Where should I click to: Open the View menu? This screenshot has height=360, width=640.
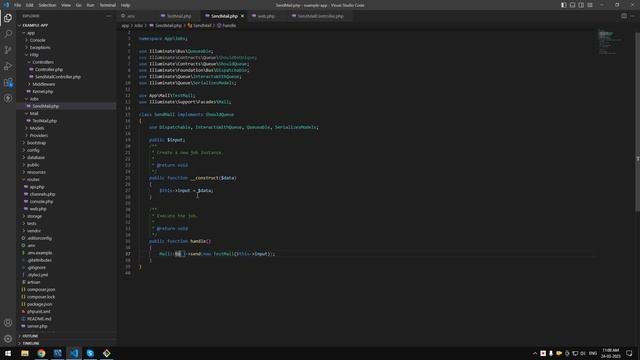pos(66,5)
